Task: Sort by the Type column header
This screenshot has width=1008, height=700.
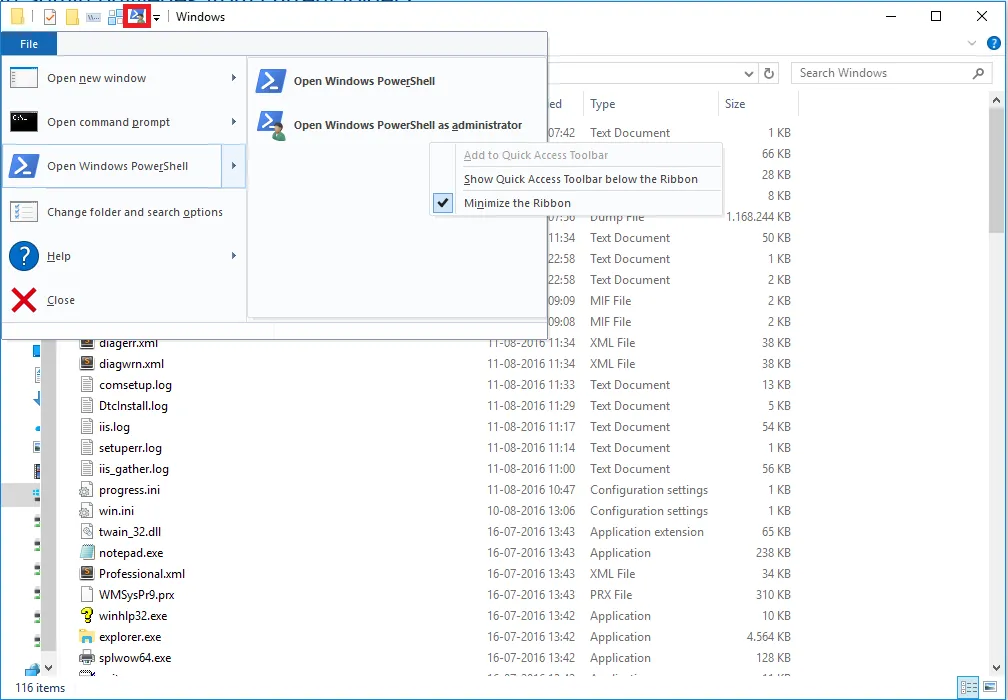Action: pyautogui.click(x=650, y=103)
